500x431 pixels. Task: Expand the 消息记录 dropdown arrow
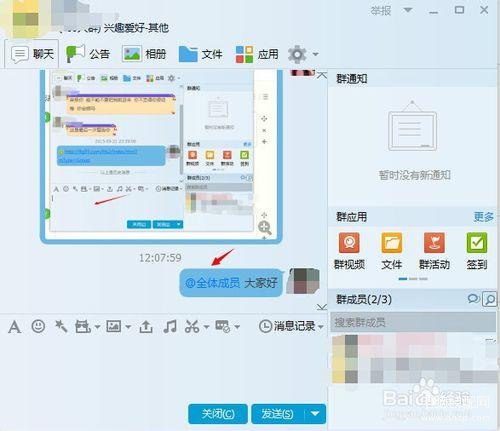coord(321,327)
